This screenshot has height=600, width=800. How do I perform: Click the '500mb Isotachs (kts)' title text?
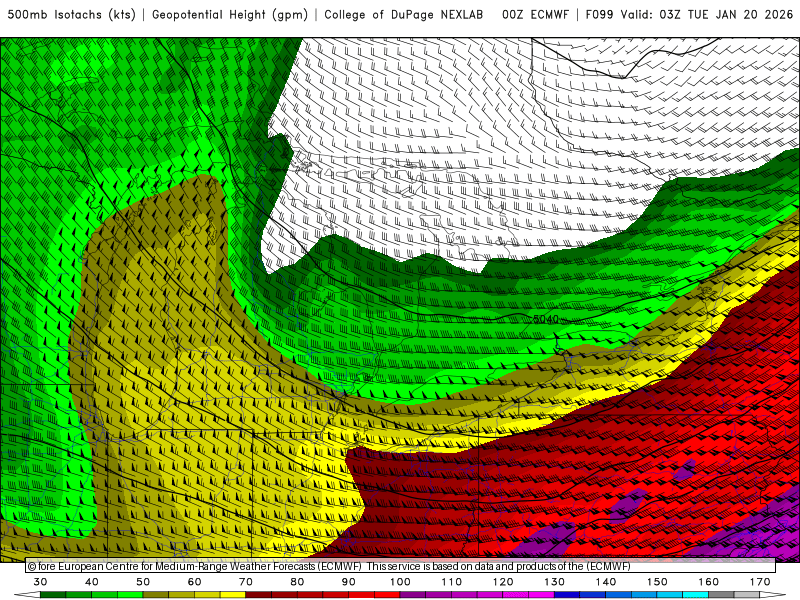[71, 15]
